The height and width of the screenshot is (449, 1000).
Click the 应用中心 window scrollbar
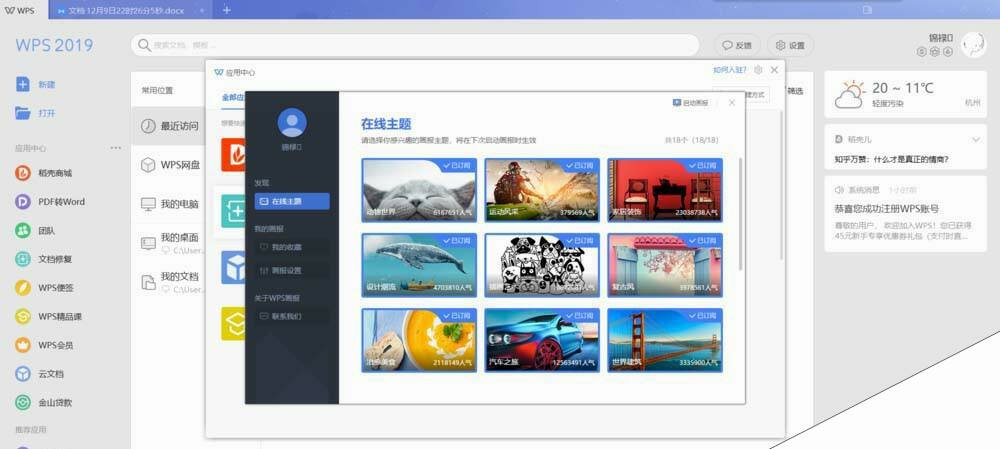(781, 185)
